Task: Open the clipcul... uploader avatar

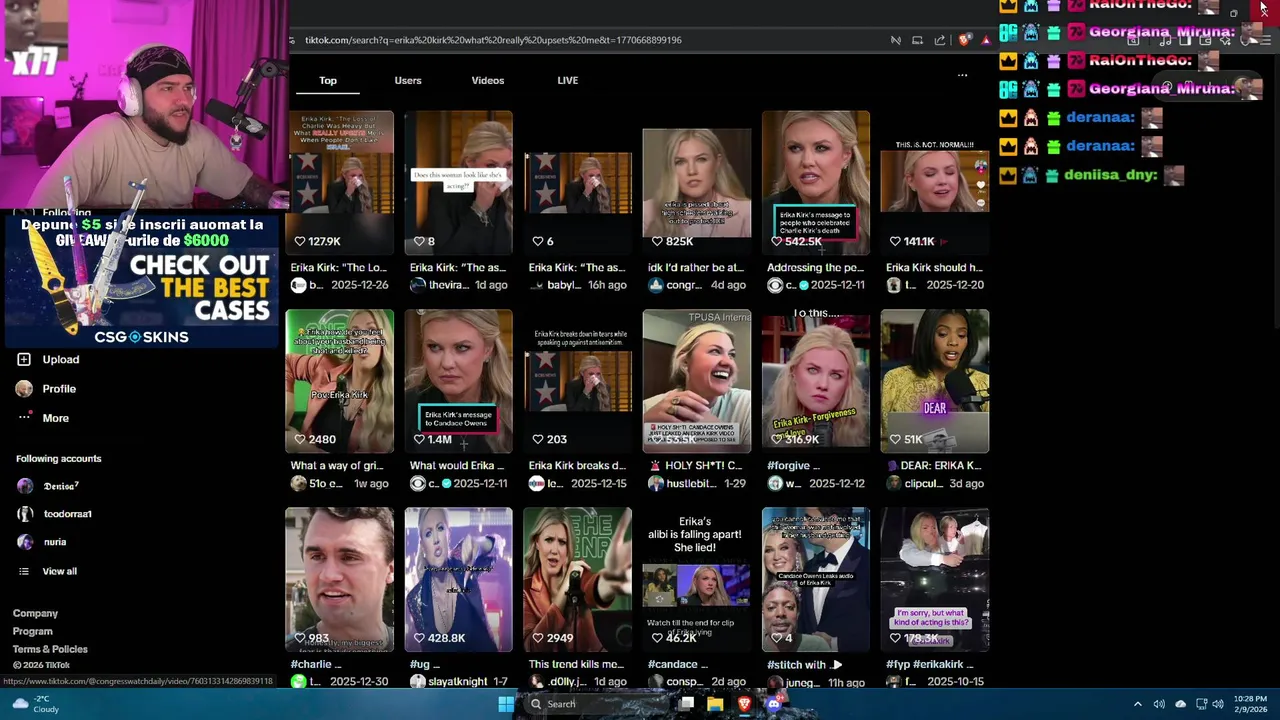Action: pos(893,483)
